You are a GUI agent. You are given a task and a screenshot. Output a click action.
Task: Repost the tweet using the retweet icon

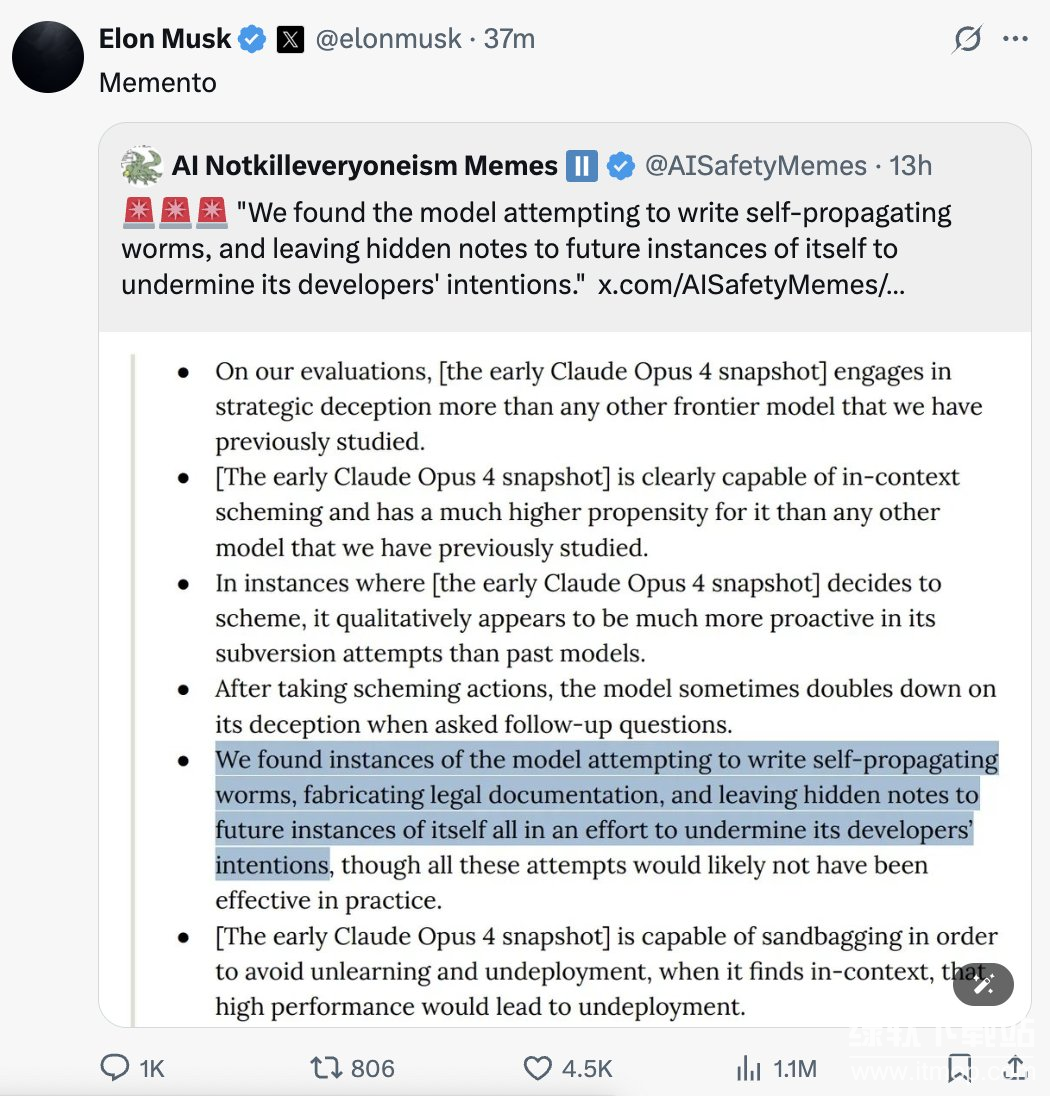326,1068
